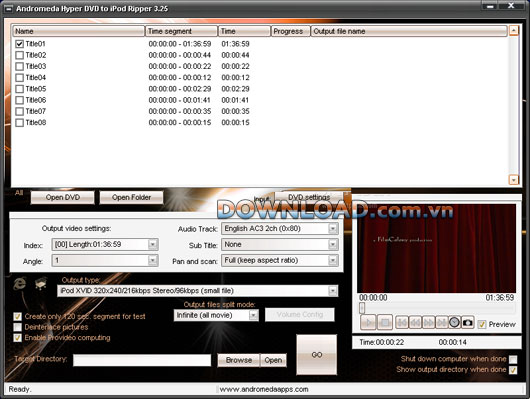Click the Progress column header

(290, 31)
